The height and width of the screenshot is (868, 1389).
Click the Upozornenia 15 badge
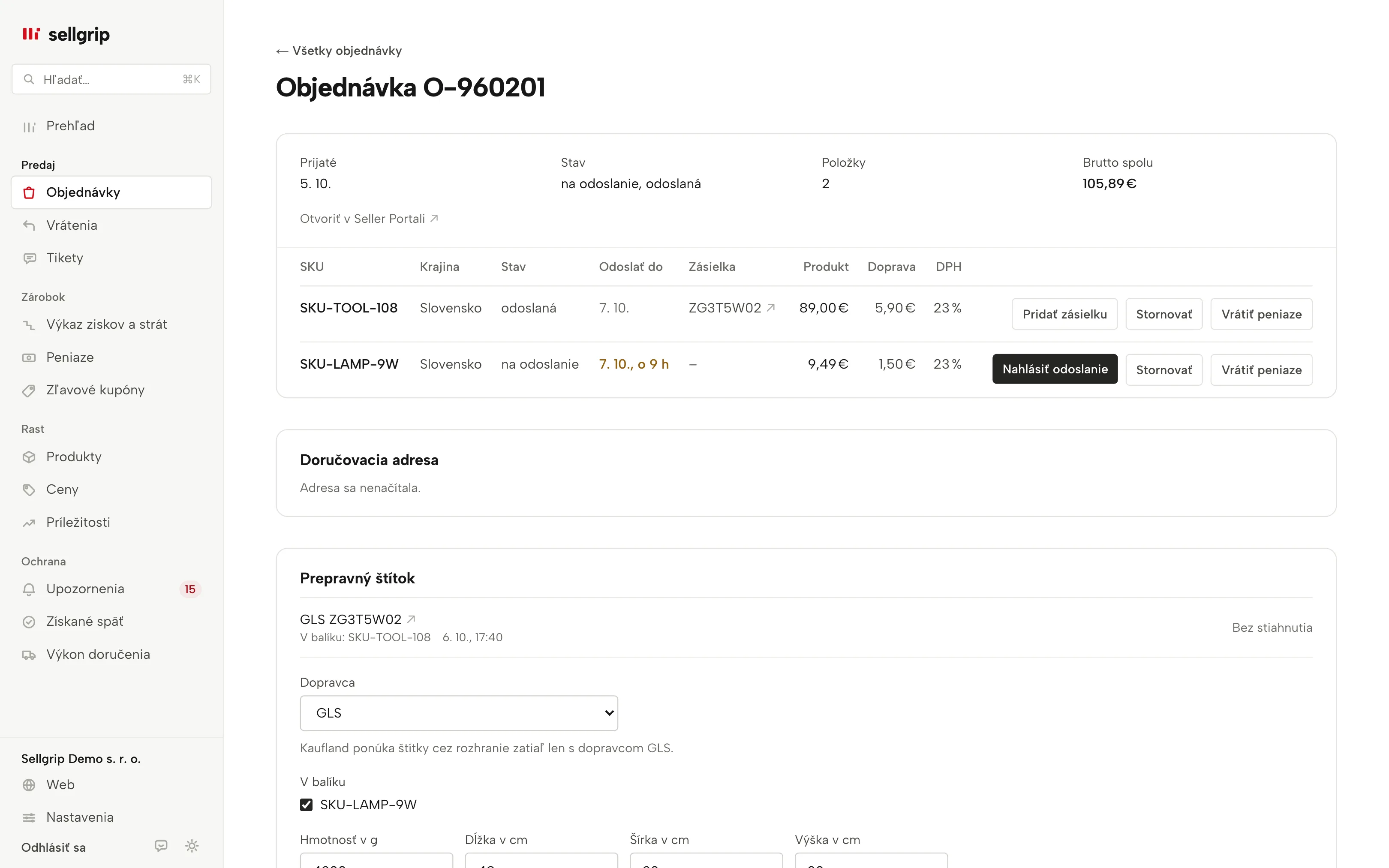pyautogui.click(x=190, y=589)
